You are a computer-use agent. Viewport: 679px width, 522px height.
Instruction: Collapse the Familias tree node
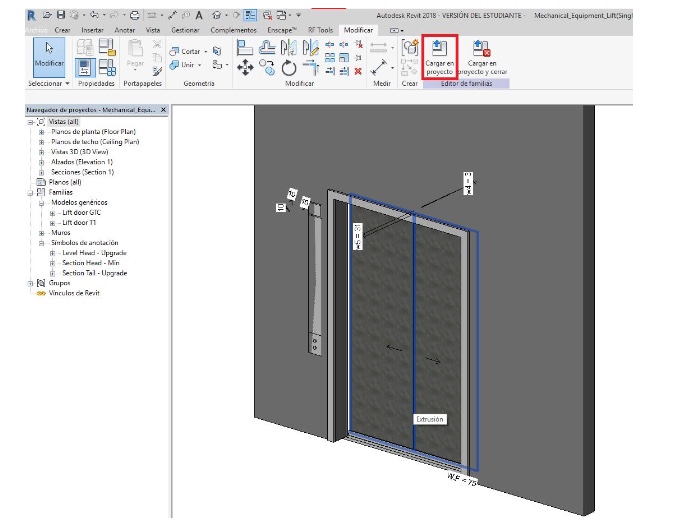coord(30,193)
